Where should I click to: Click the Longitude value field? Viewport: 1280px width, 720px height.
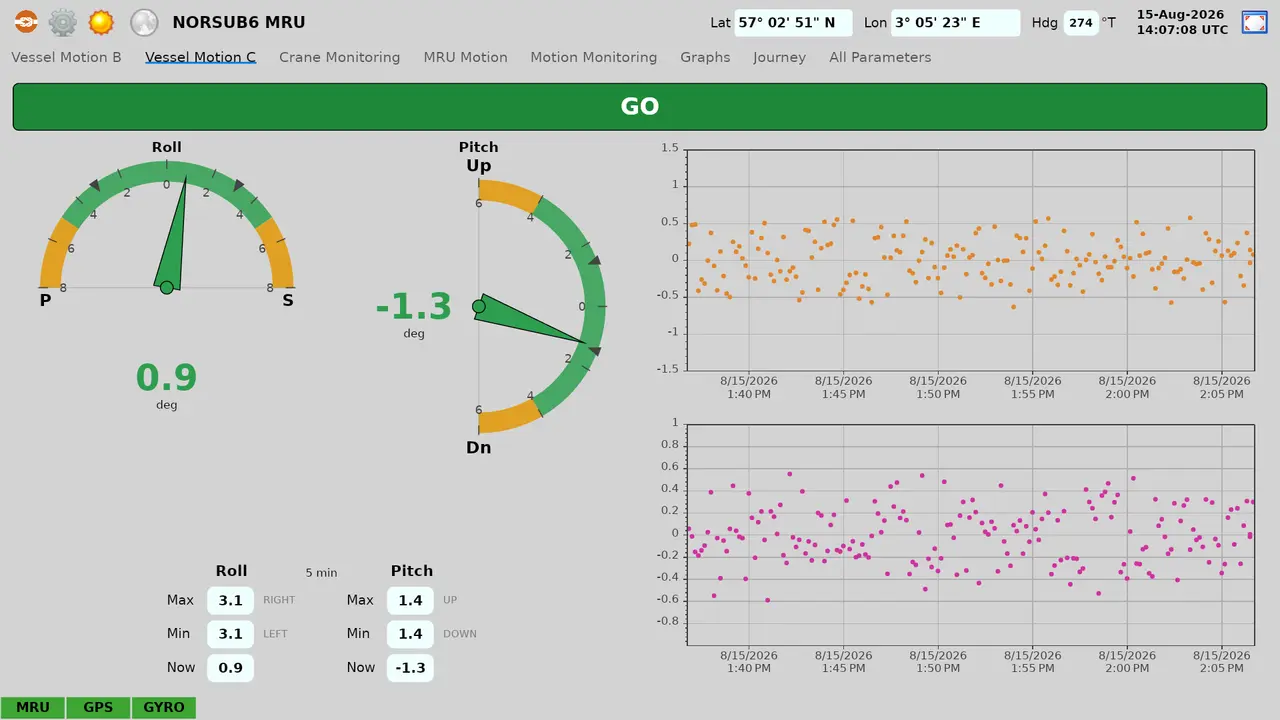point(956,23)
